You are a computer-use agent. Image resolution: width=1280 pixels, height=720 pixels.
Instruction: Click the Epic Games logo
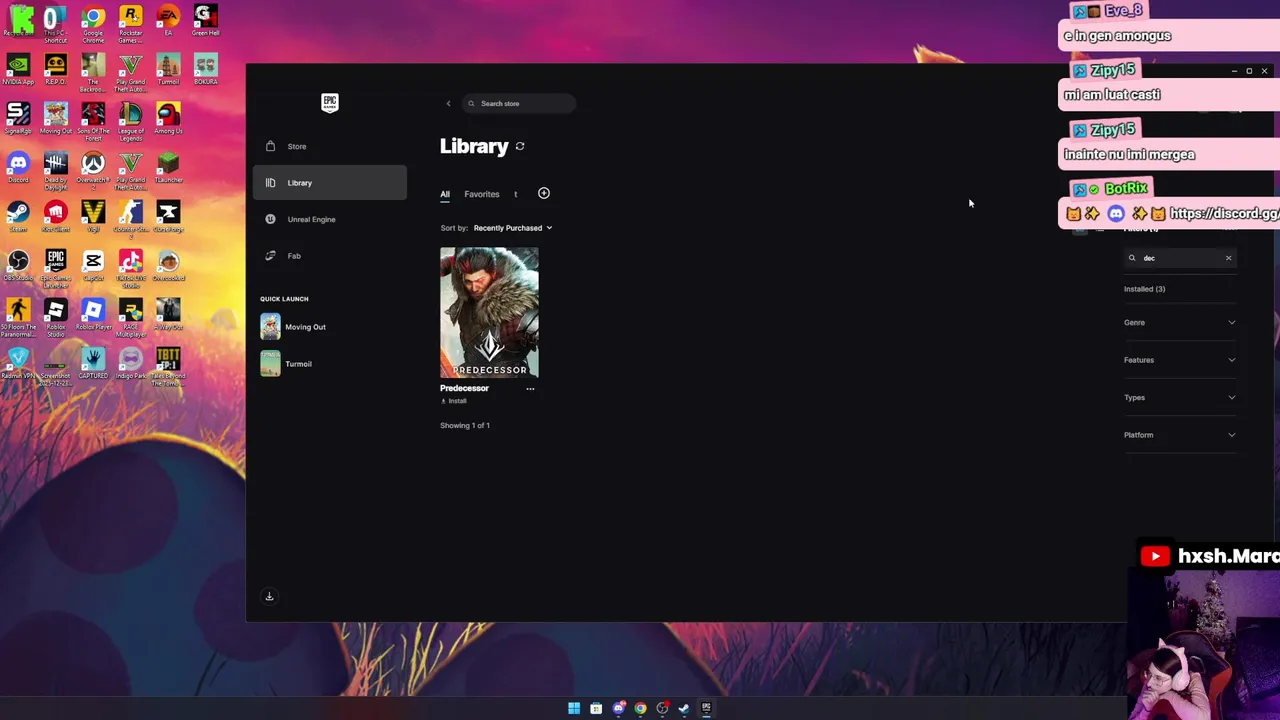click(330, 103)
